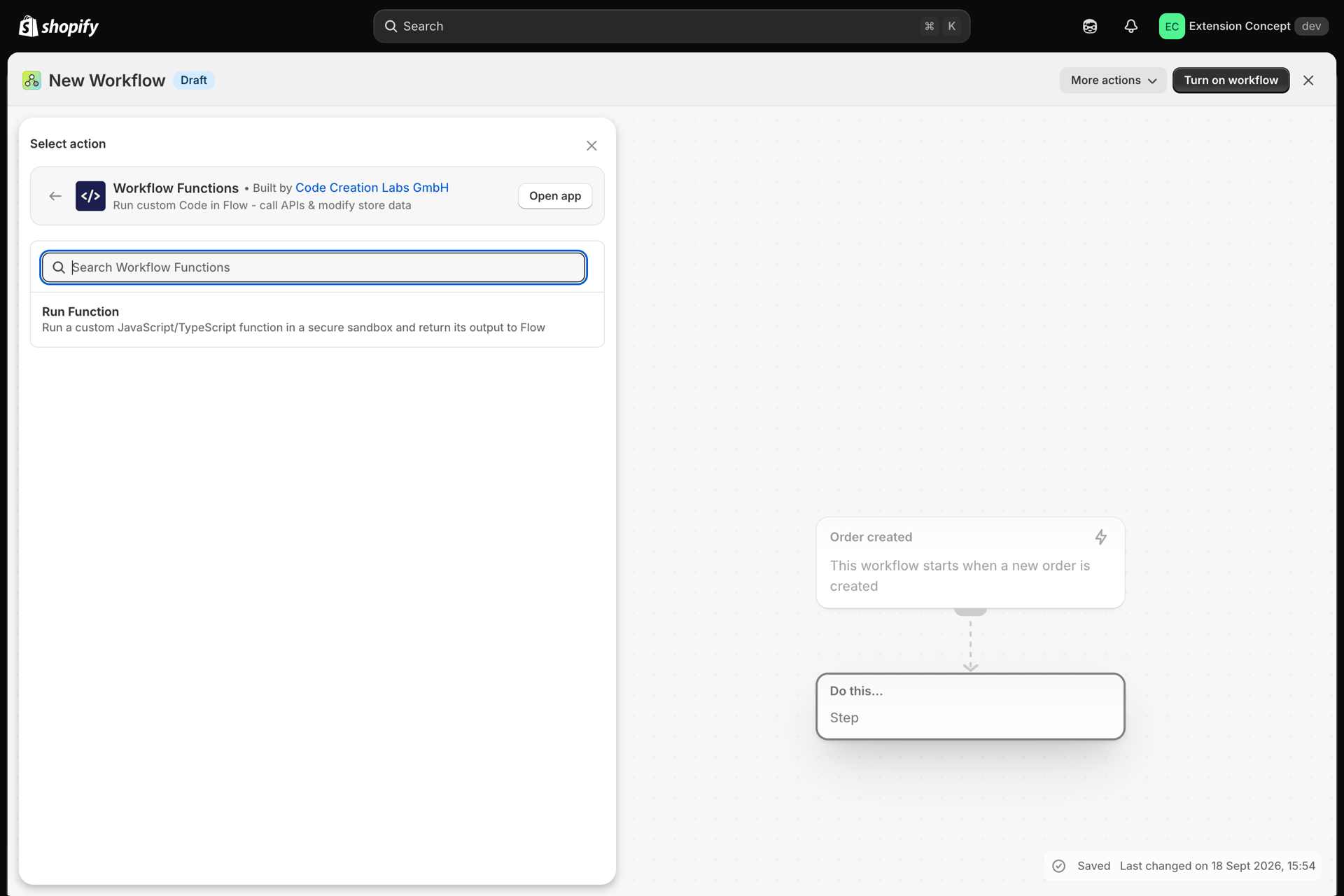The height and width of the screenshot is (896, 1344).
Task: Click the connector handle below Order created
Action: 970,611
